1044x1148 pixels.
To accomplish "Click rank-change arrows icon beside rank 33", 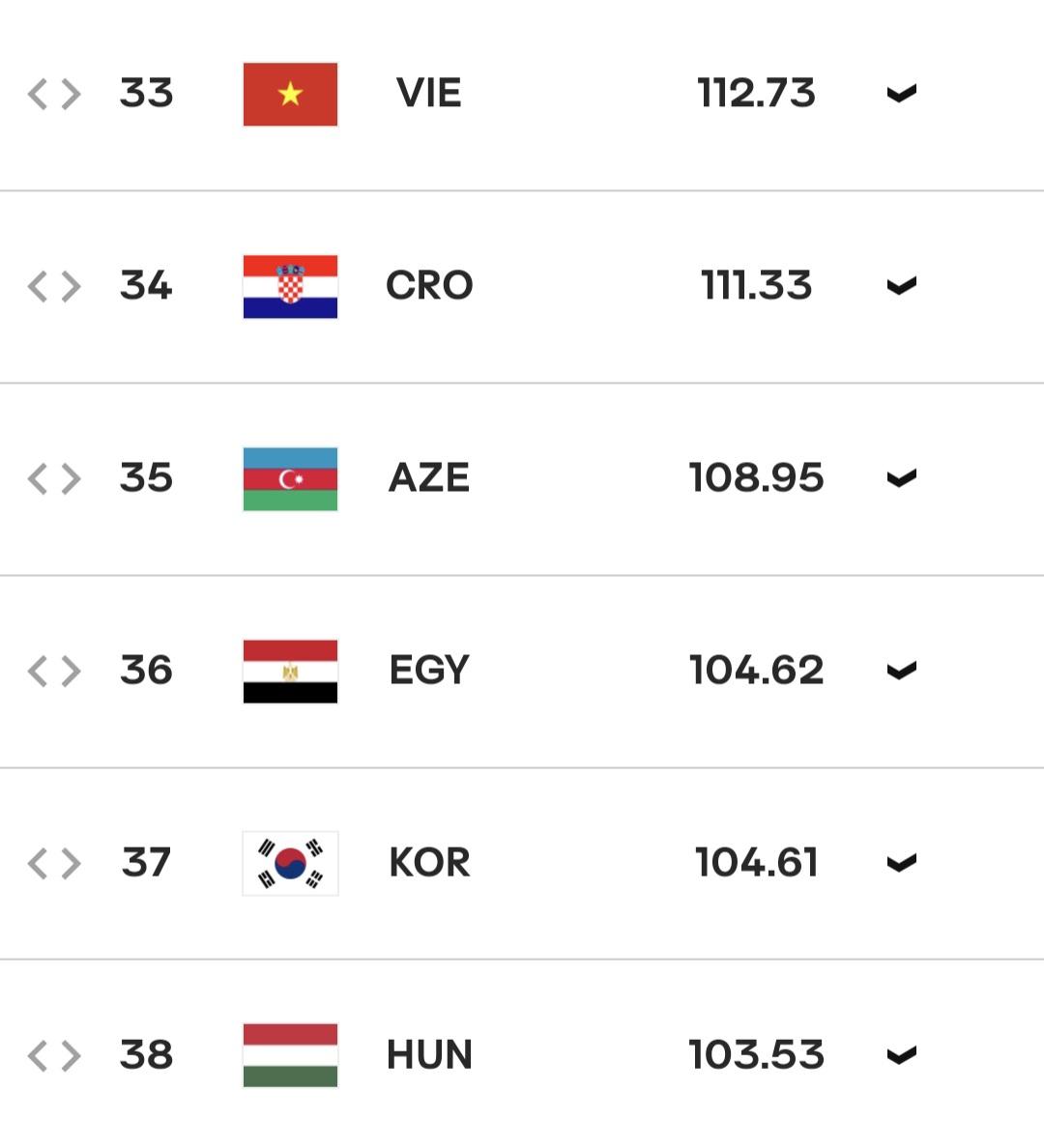I will [x=54, y=94].
